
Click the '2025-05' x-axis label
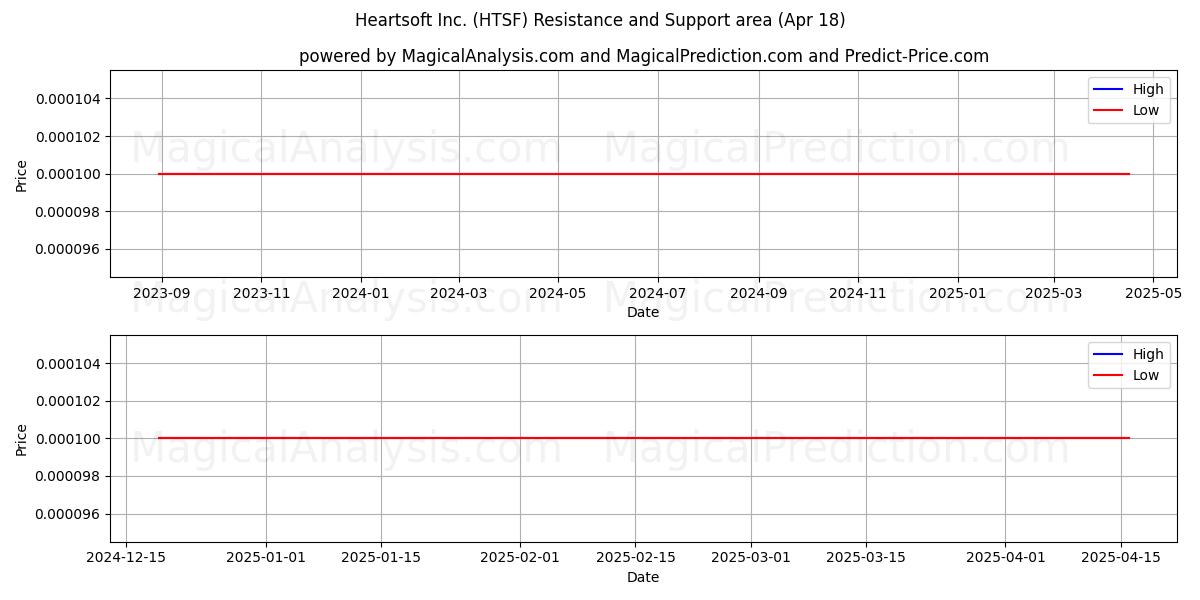tap(1153, 295)
